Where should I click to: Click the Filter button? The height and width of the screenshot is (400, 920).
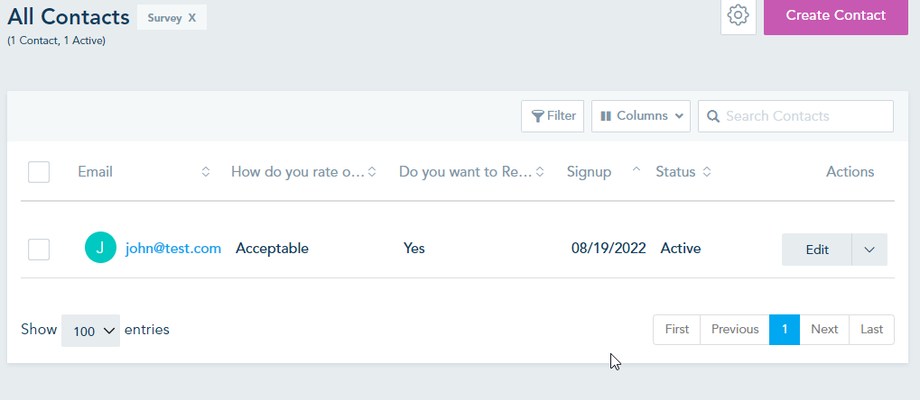pos(553,116)
